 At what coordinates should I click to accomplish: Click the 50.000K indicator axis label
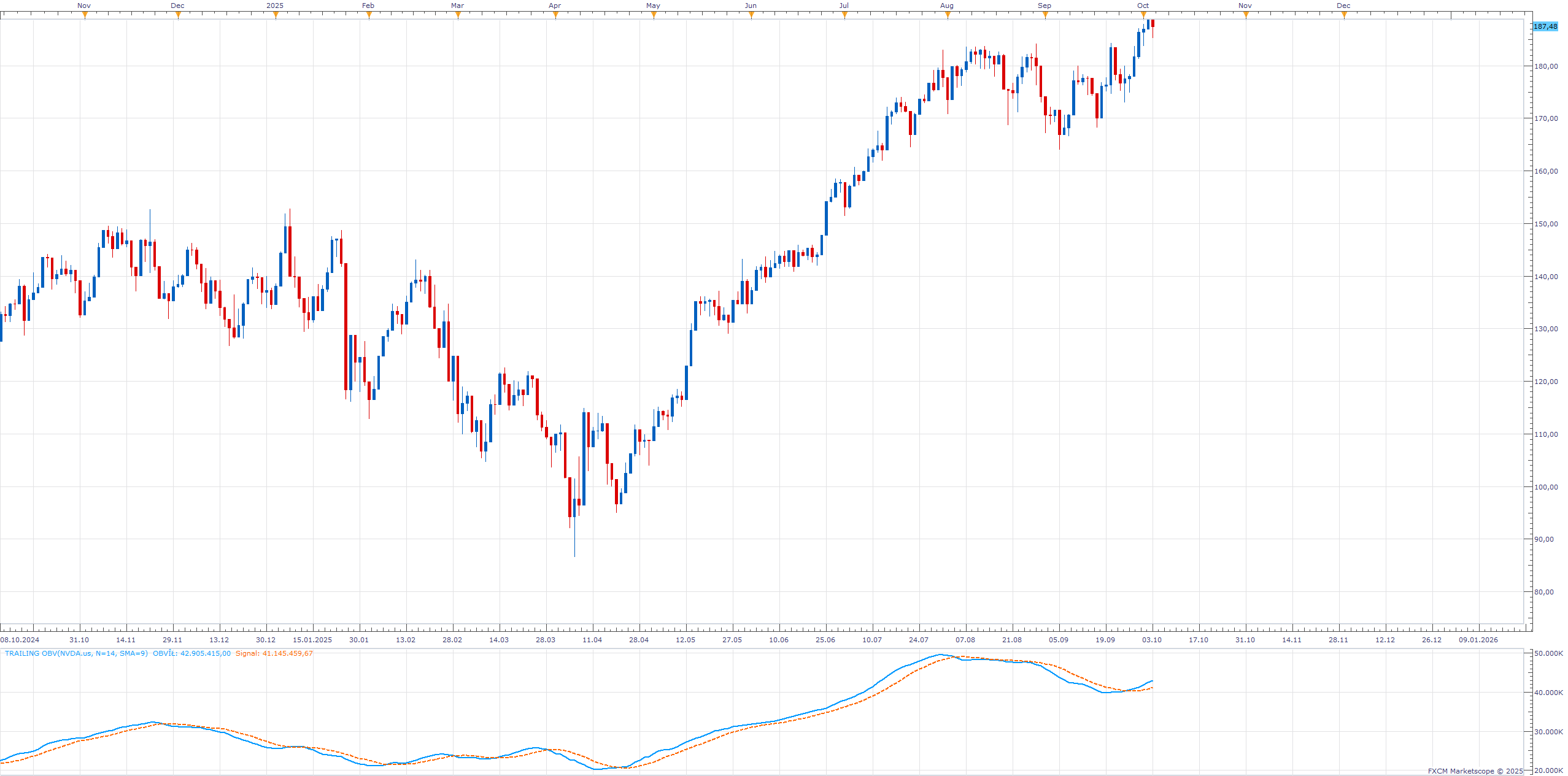pyautogui.click(x=1548, y=653)
